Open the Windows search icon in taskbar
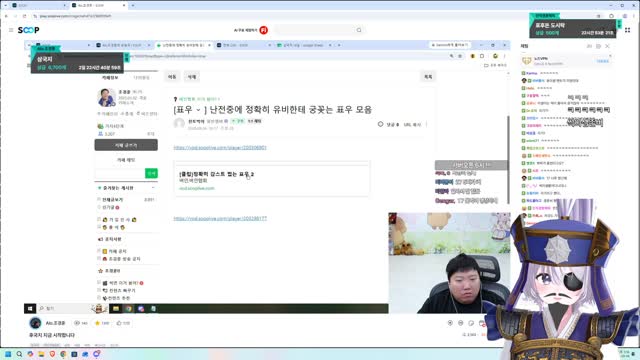The height and width of the screenshot is (360, 640). pos(19,354)
